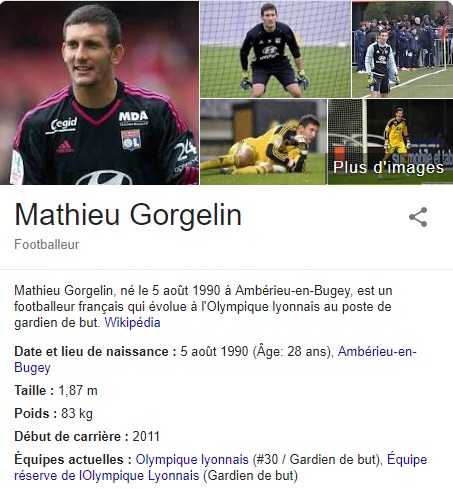This screenshot has width=453, height=489.
Task: Click the Mathieu Gorgelin title heading
Action: pos(128,215)
